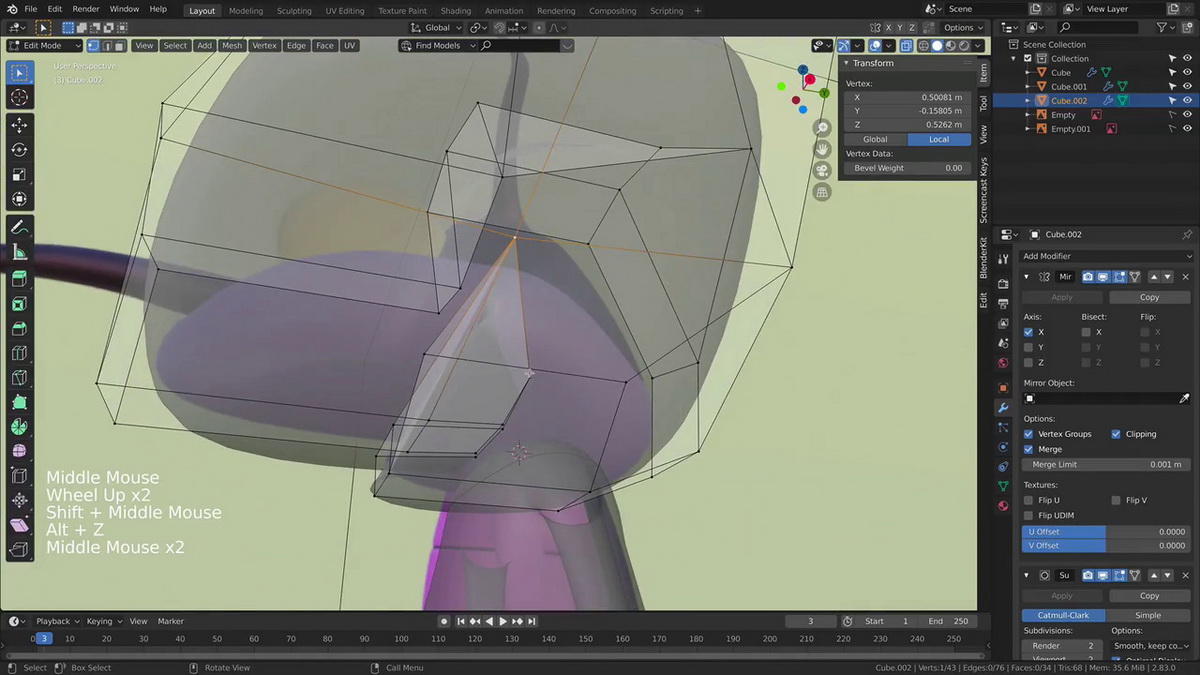Image resolution: width=1200 pixels, height=675 pixels.
Task: Select the Extrude Region tool
Action: [19, 279]
